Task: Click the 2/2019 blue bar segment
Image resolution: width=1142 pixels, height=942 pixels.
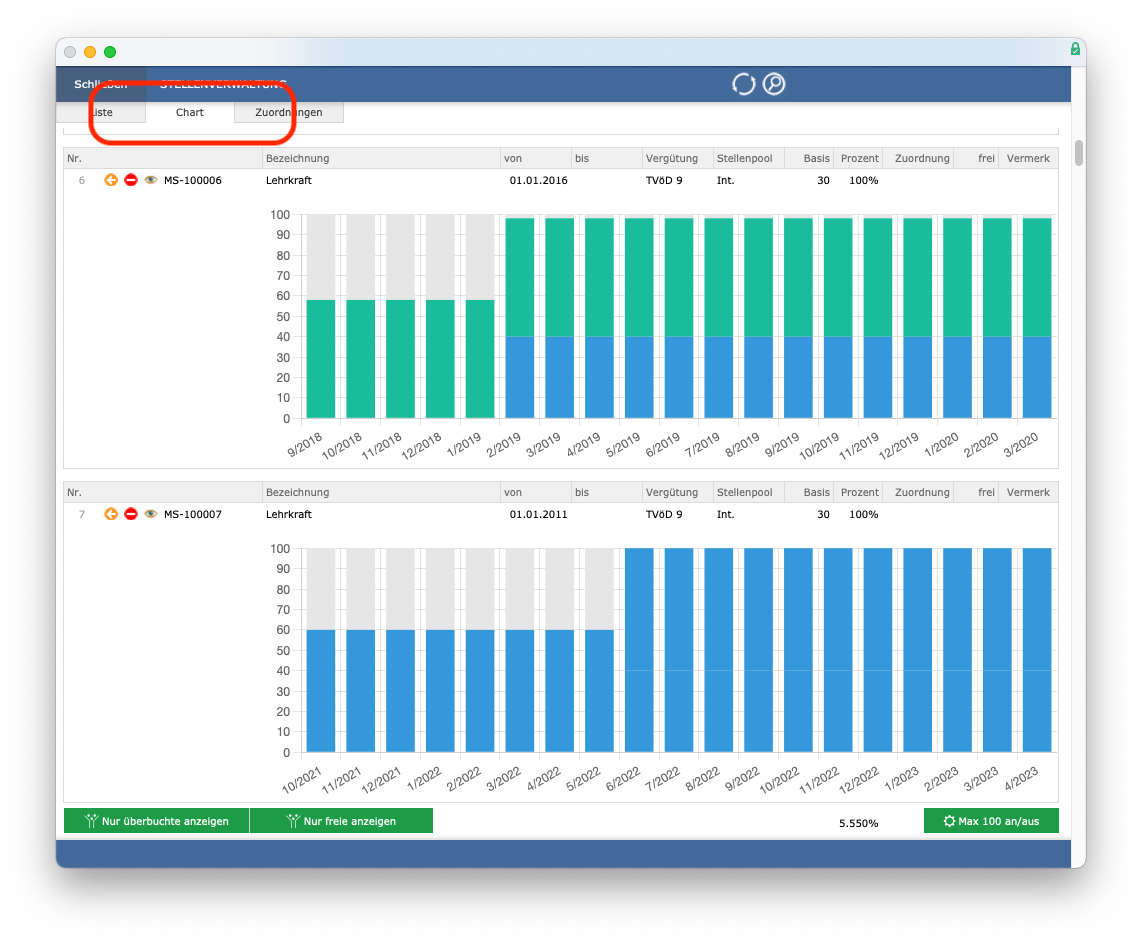Action: click(519, 377)
